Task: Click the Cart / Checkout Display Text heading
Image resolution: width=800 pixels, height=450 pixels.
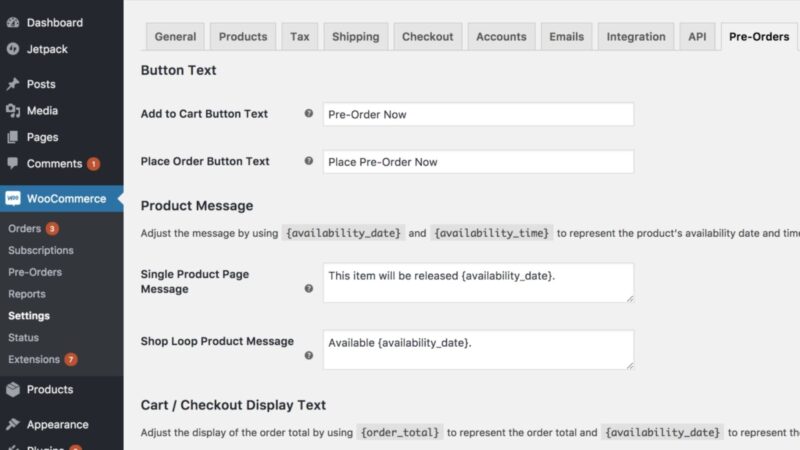Action: [233, 405]
